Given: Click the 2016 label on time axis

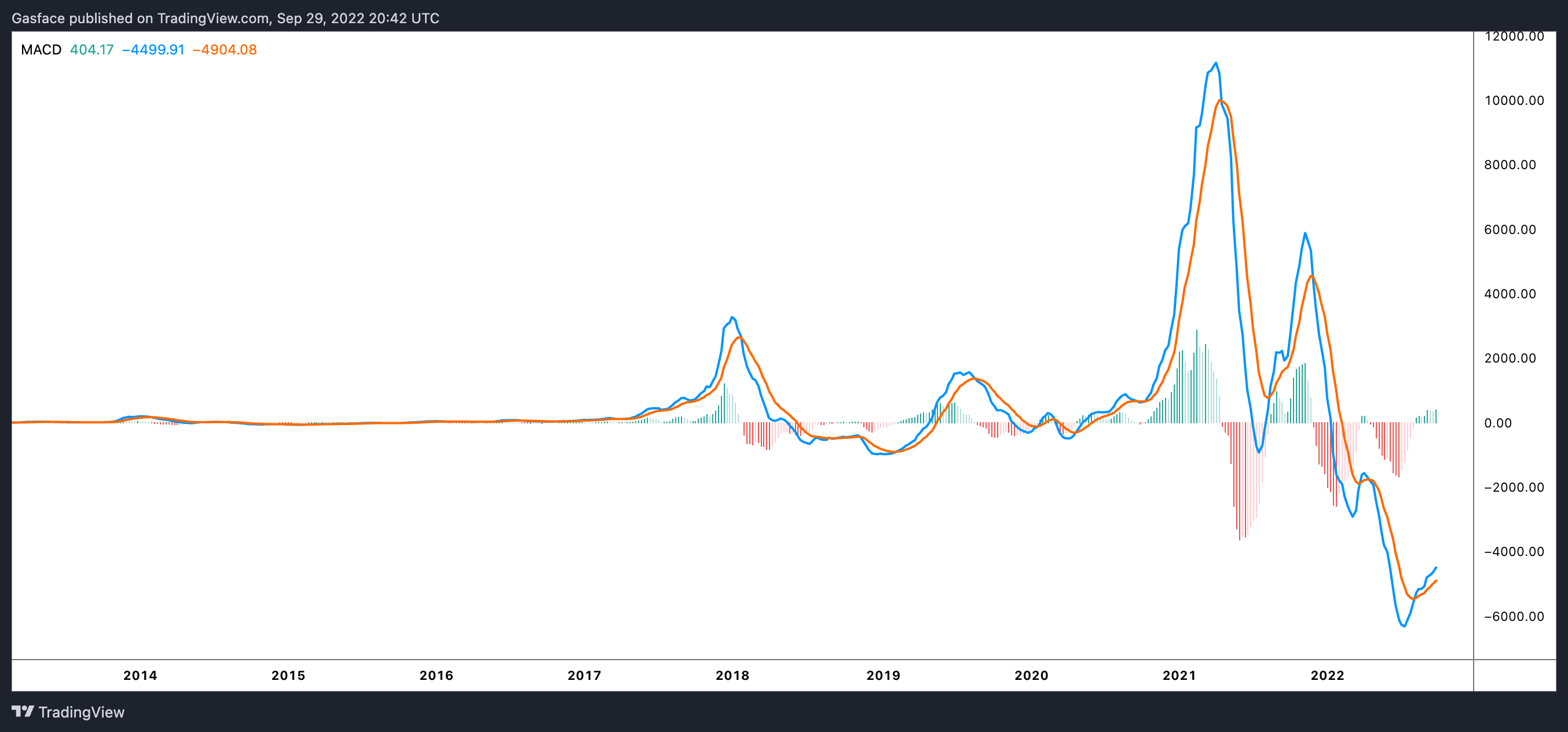Looking at the screenshot, I should pyautogui.click(x=437, y=675).
